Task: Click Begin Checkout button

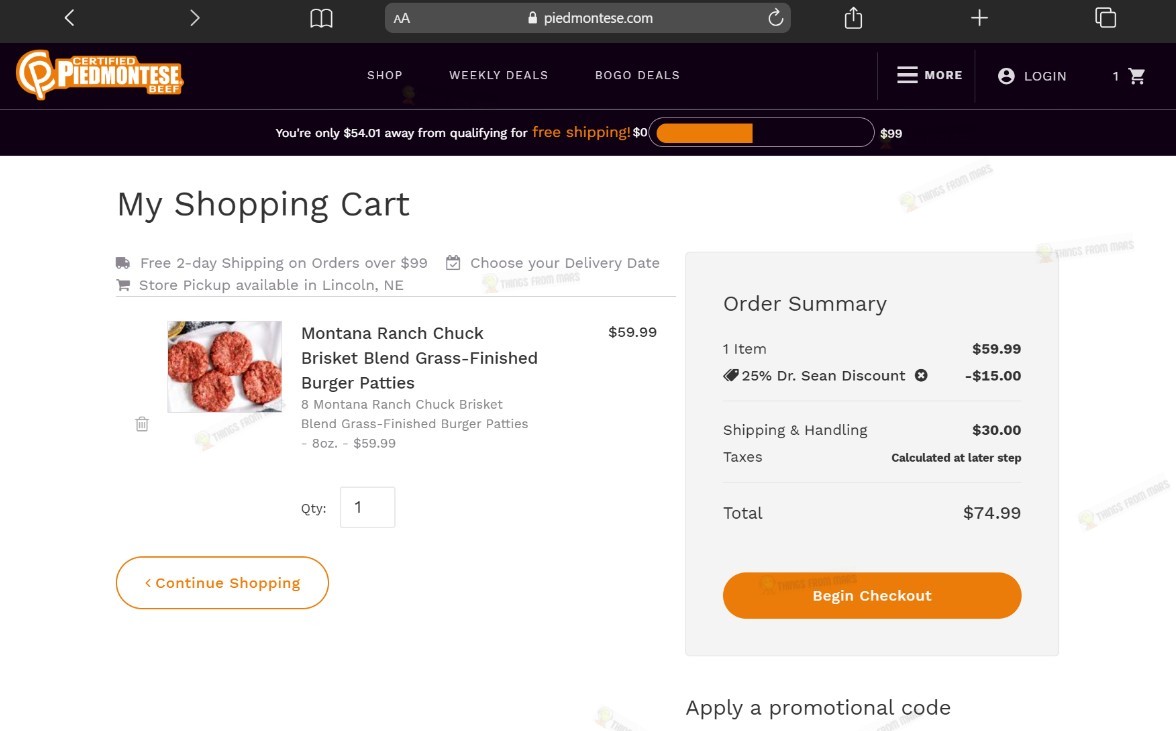Action: (x=872, y=595)
